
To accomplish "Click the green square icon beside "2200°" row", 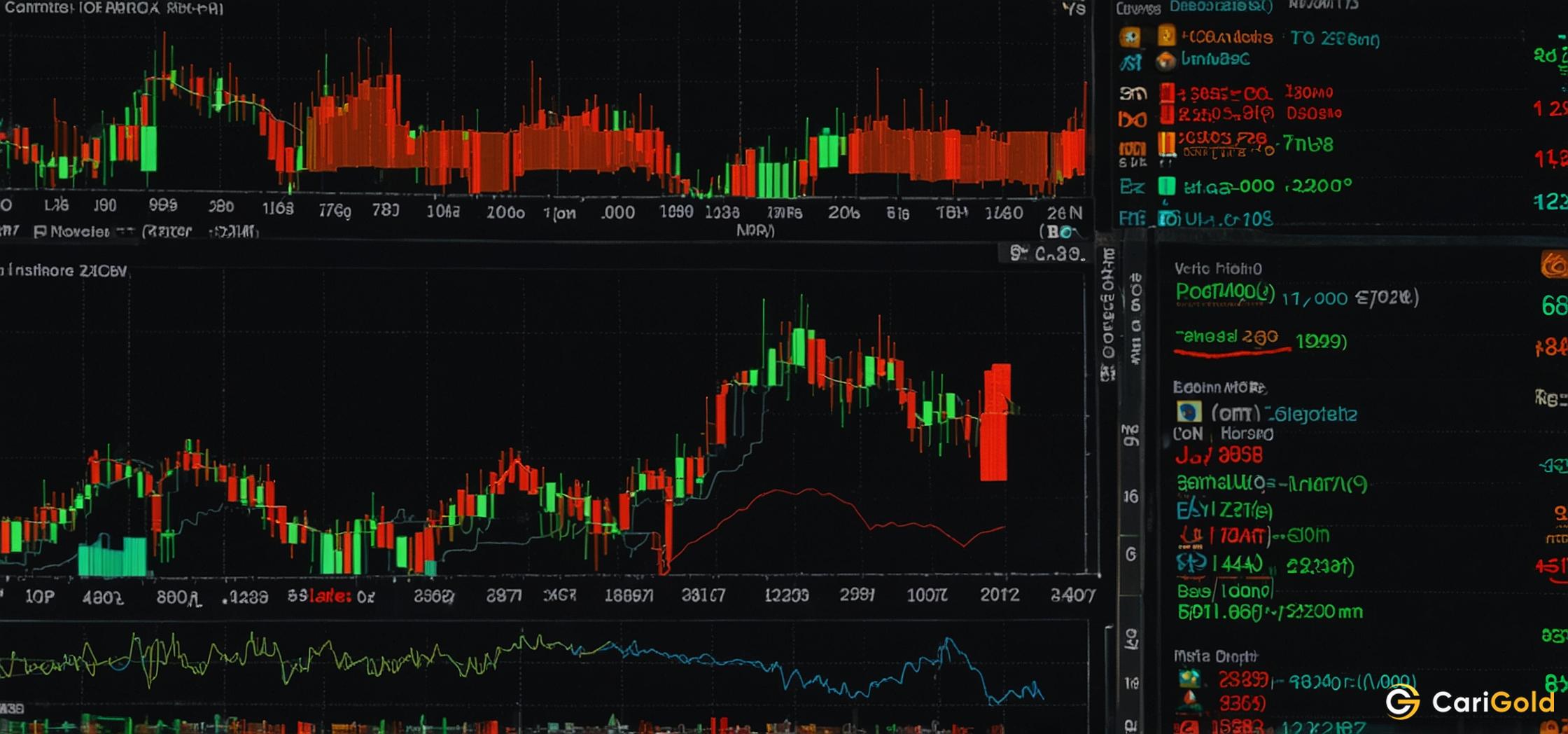I will point(1166,186).
